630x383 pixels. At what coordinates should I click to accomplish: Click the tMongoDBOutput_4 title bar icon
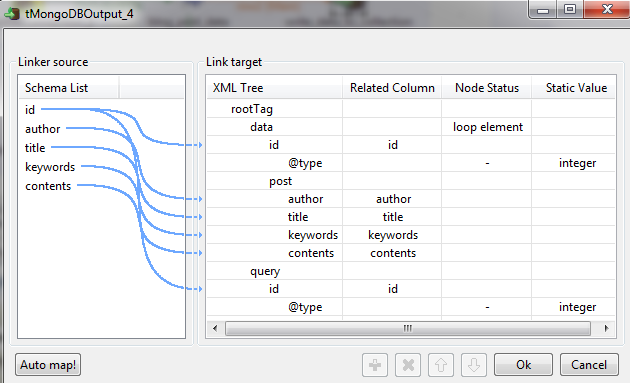click(12, 14)
